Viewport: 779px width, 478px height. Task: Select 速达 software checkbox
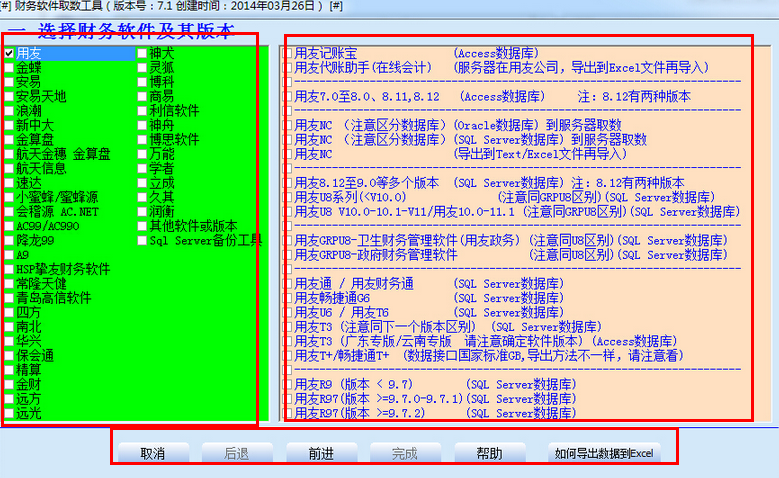click(9, 183)
